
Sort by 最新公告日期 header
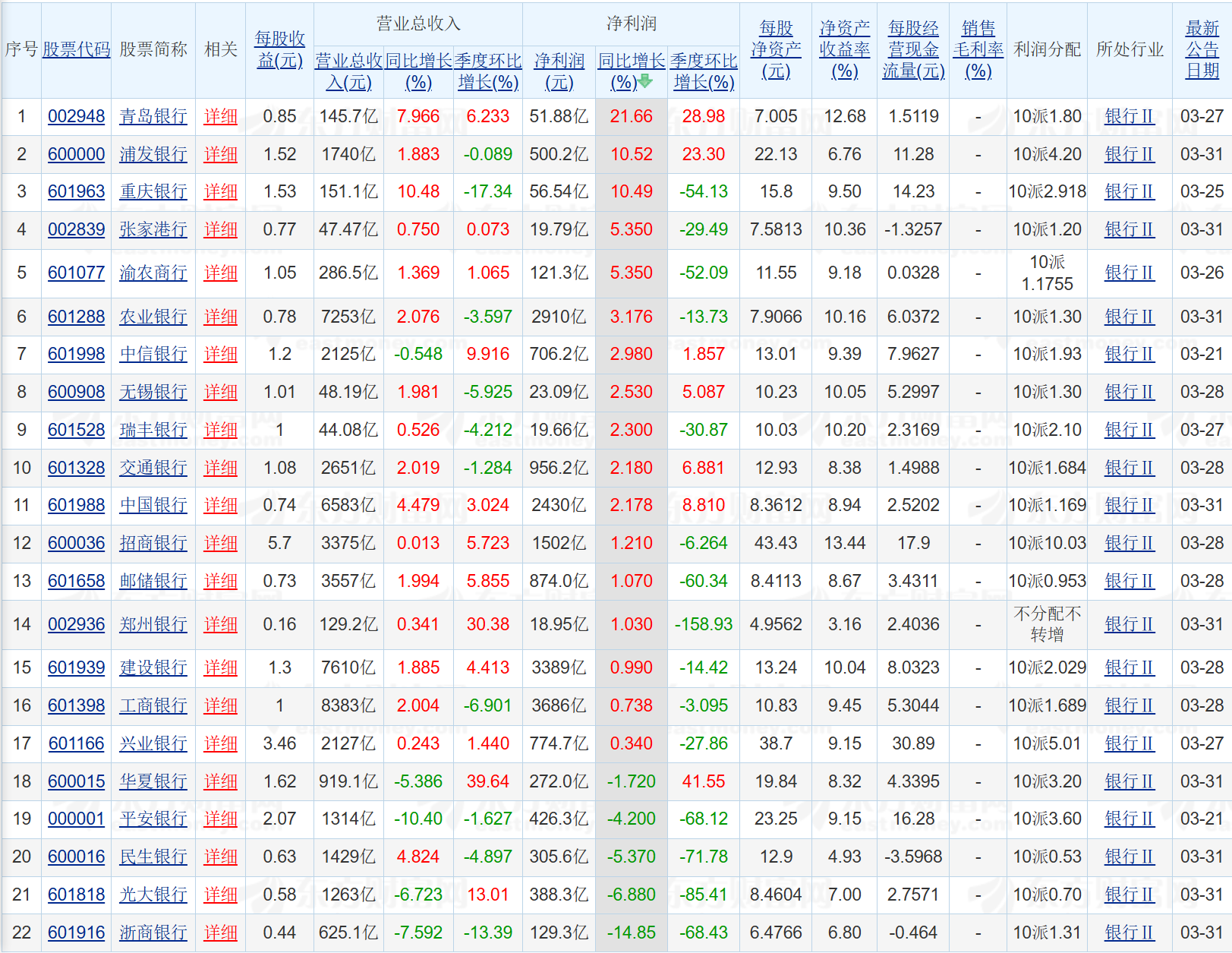(1202, 49)
